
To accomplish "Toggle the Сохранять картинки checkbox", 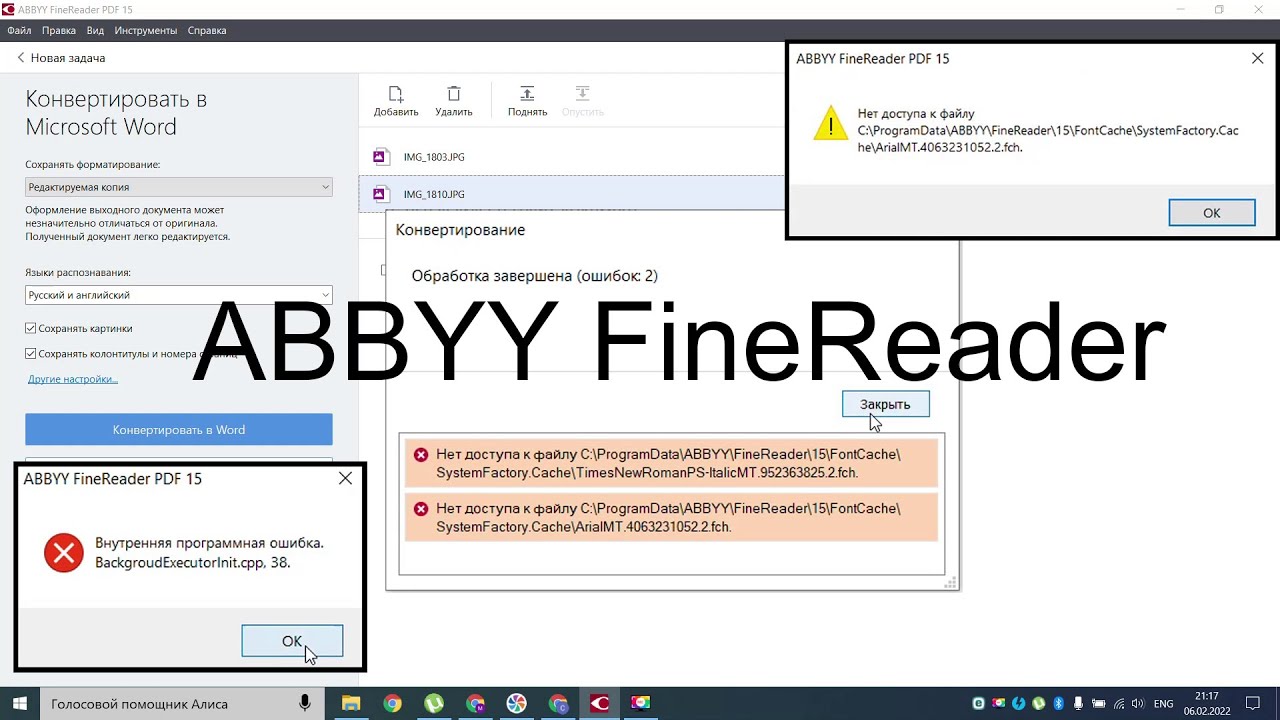I will [31, 328].
